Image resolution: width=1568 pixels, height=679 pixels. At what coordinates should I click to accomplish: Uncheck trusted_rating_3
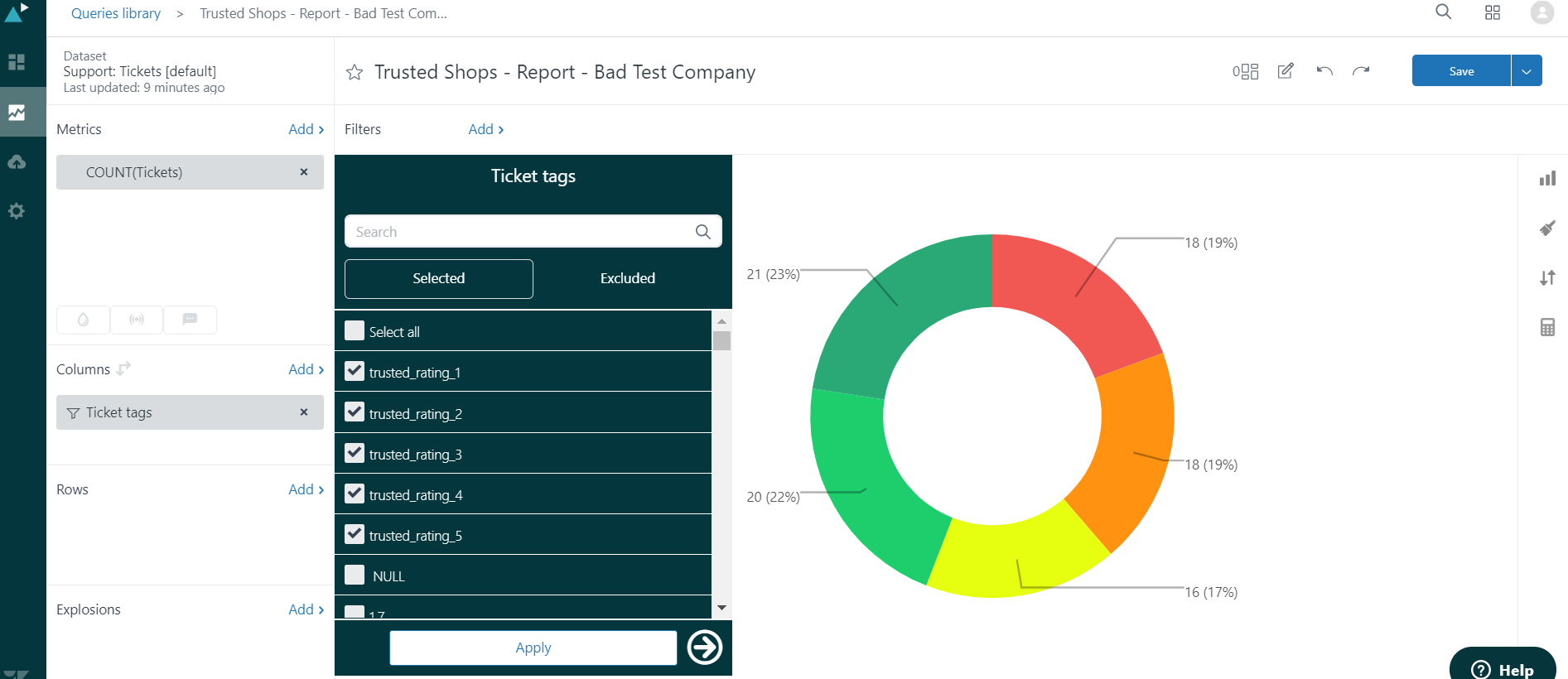pyautogui.click(x=355, y=452)
